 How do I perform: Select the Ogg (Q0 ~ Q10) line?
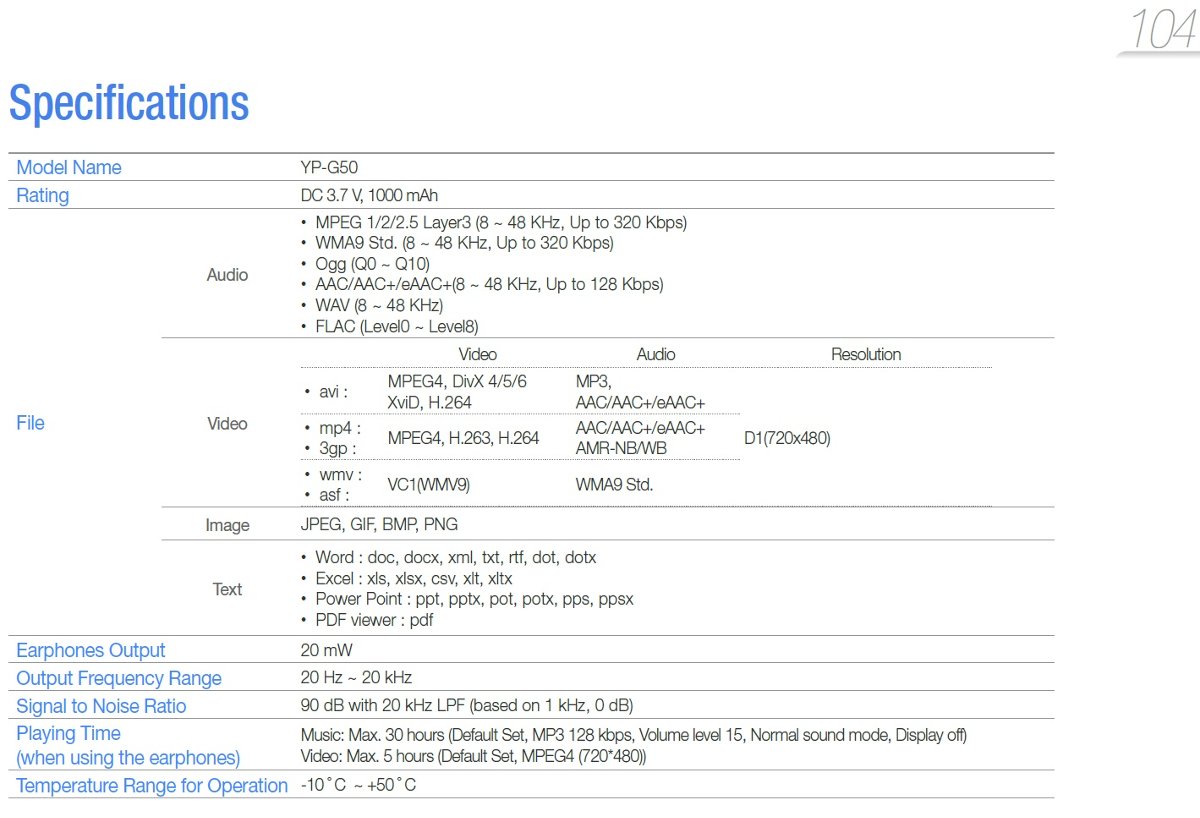click(x=372, y=264)
